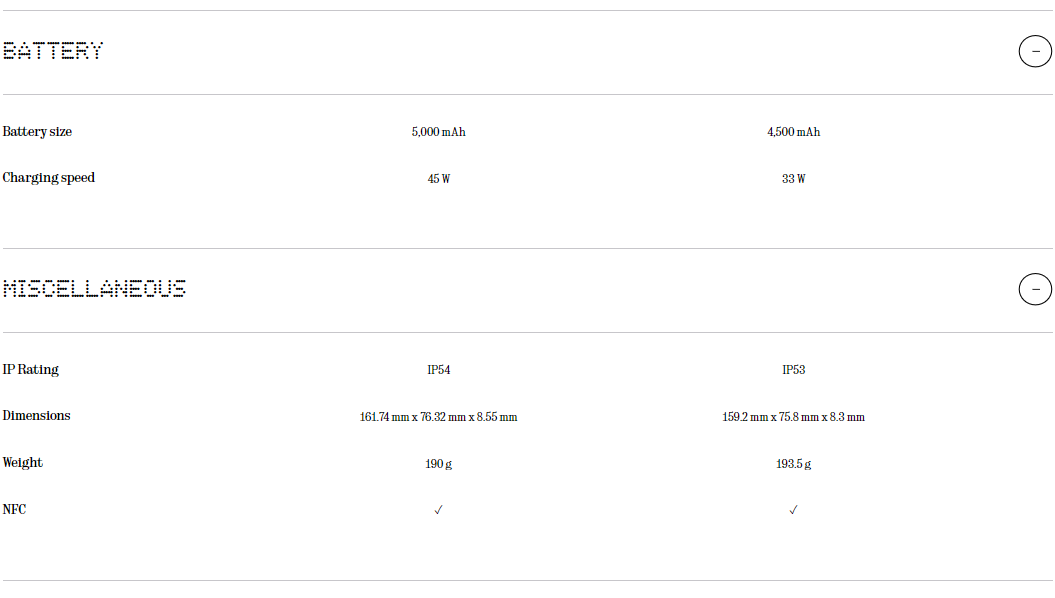Select the Battery size row label
Screen dimensions: 1055x598
37,132
